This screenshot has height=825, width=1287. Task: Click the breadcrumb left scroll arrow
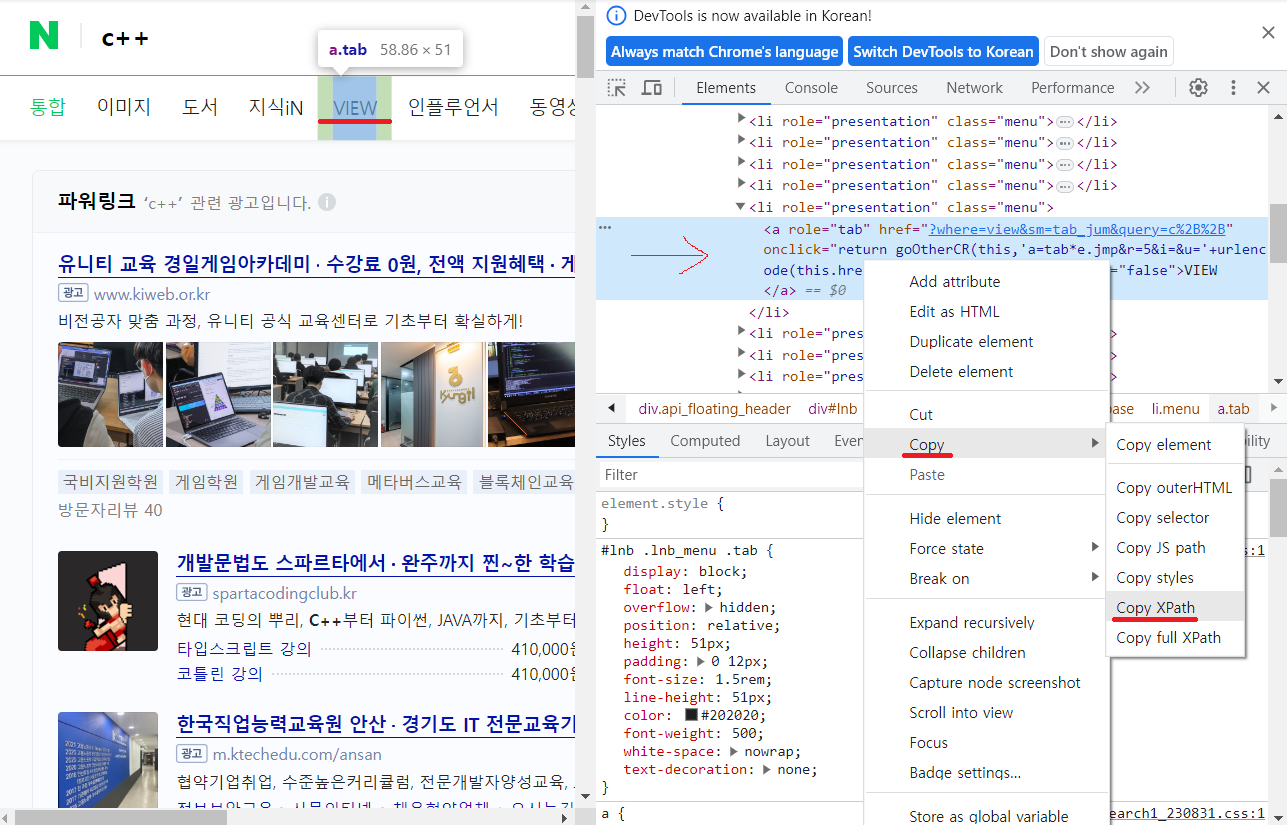click(611, 408)
